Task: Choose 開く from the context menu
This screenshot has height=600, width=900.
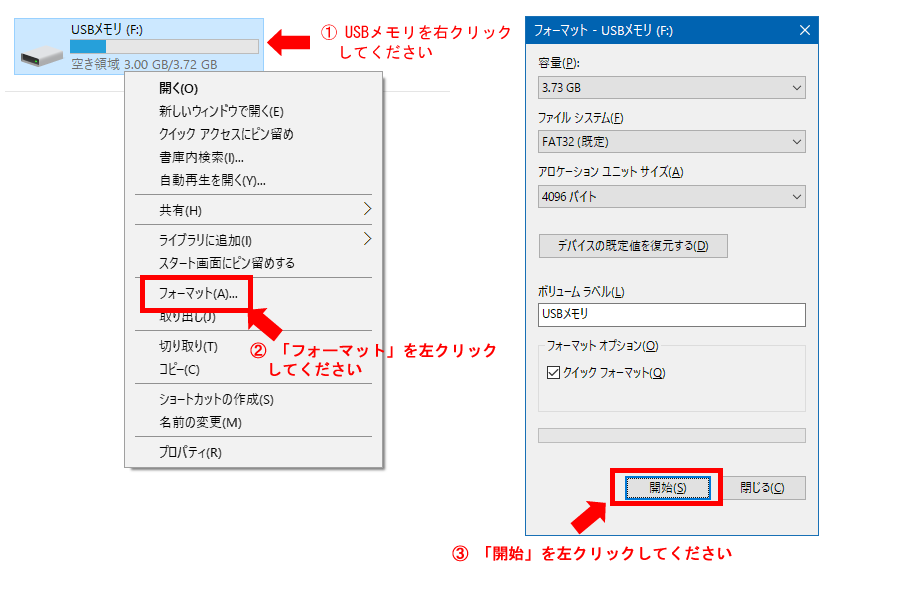Action: coord(178,88)
